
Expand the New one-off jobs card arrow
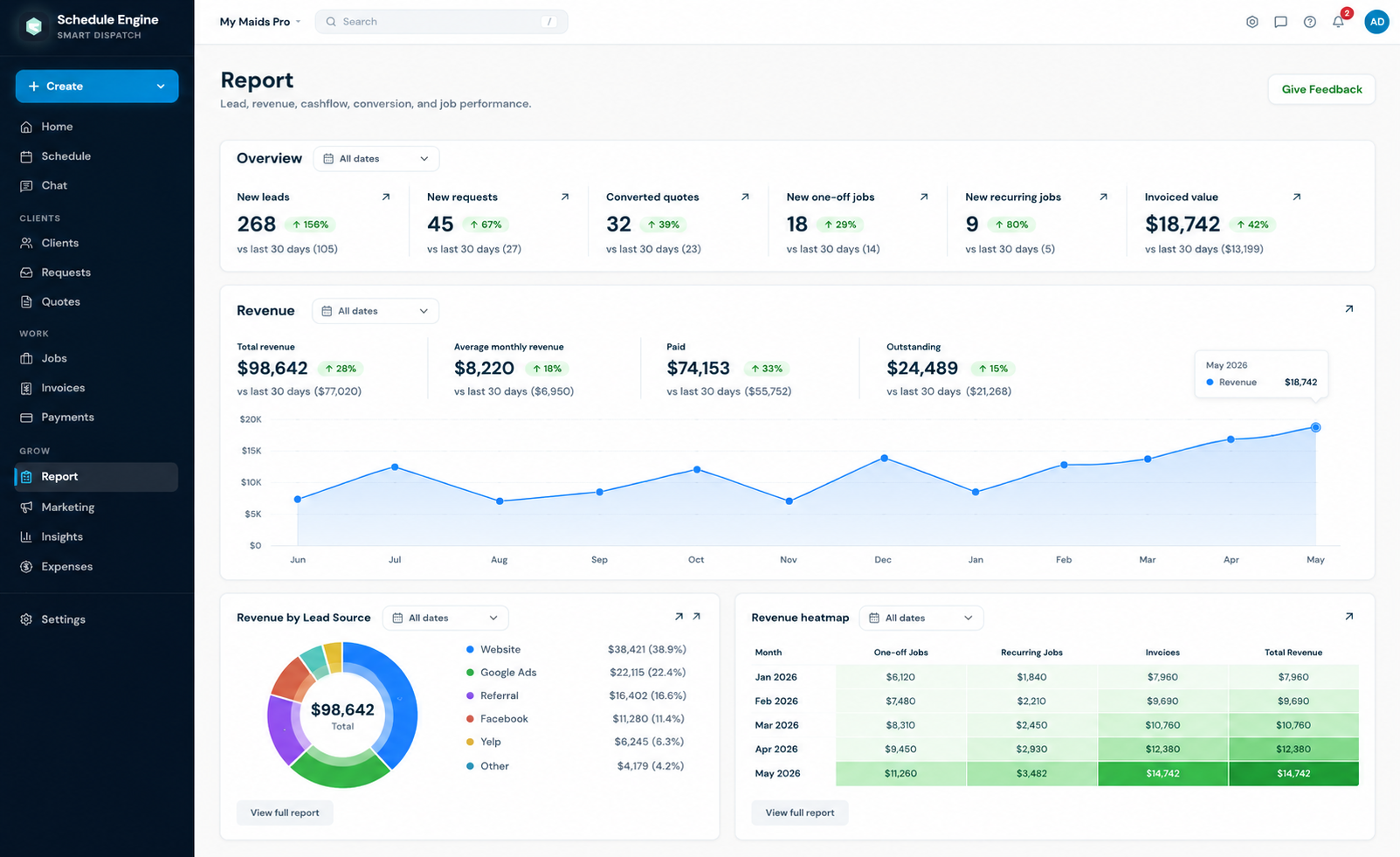click(924, 197)
